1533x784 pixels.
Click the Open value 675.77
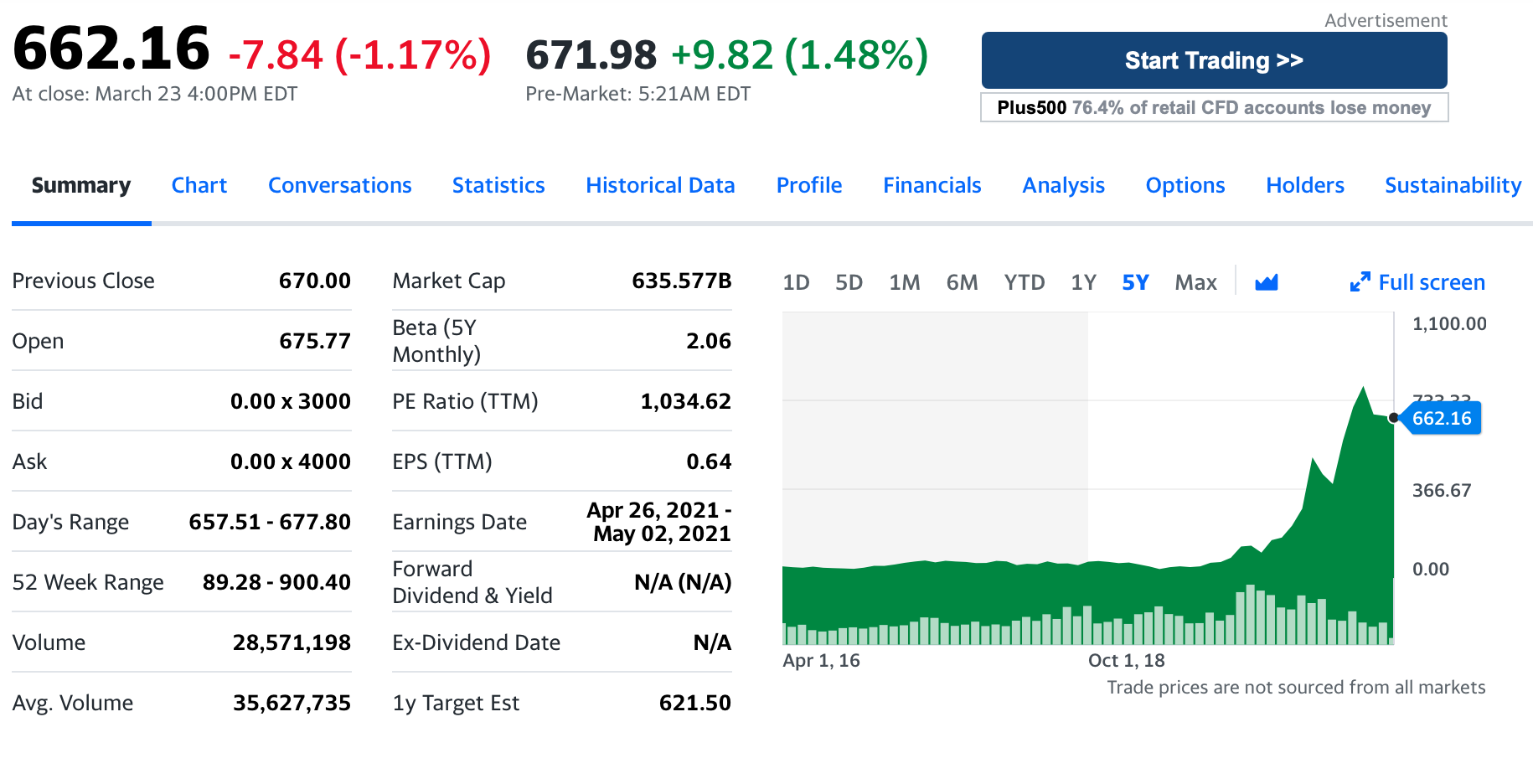(x=315, y=341)
